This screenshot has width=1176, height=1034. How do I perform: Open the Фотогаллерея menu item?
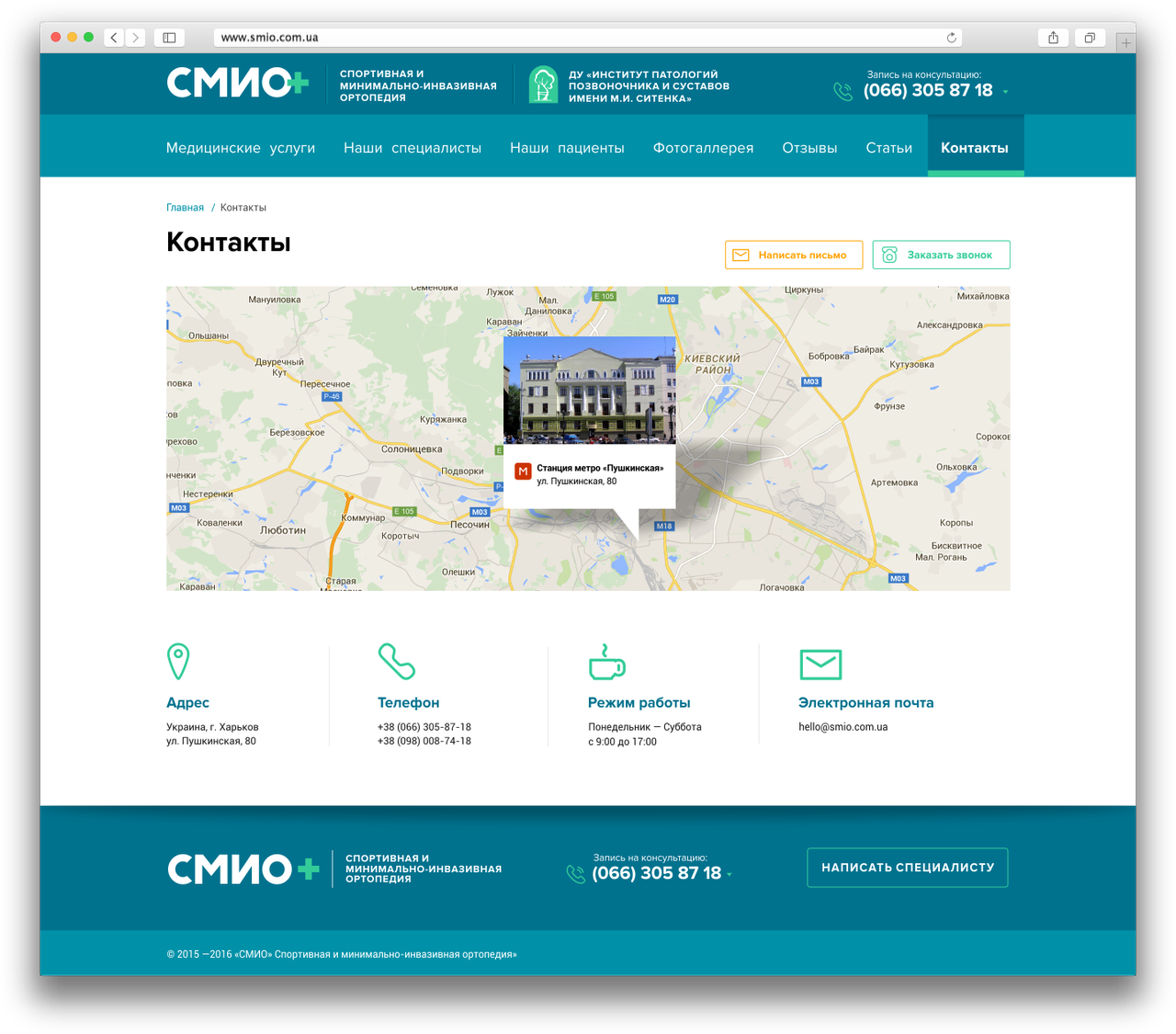pyautogui.click(x=703, y=148)
